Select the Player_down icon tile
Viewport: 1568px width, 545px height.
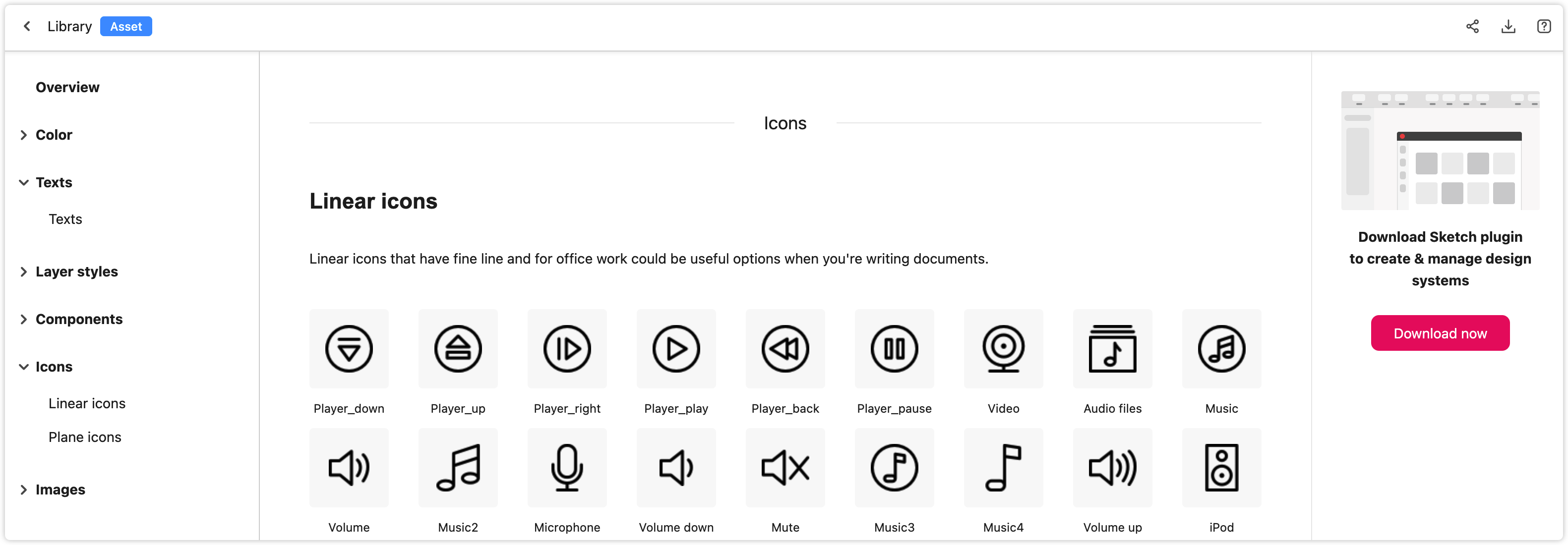[349, 348]
